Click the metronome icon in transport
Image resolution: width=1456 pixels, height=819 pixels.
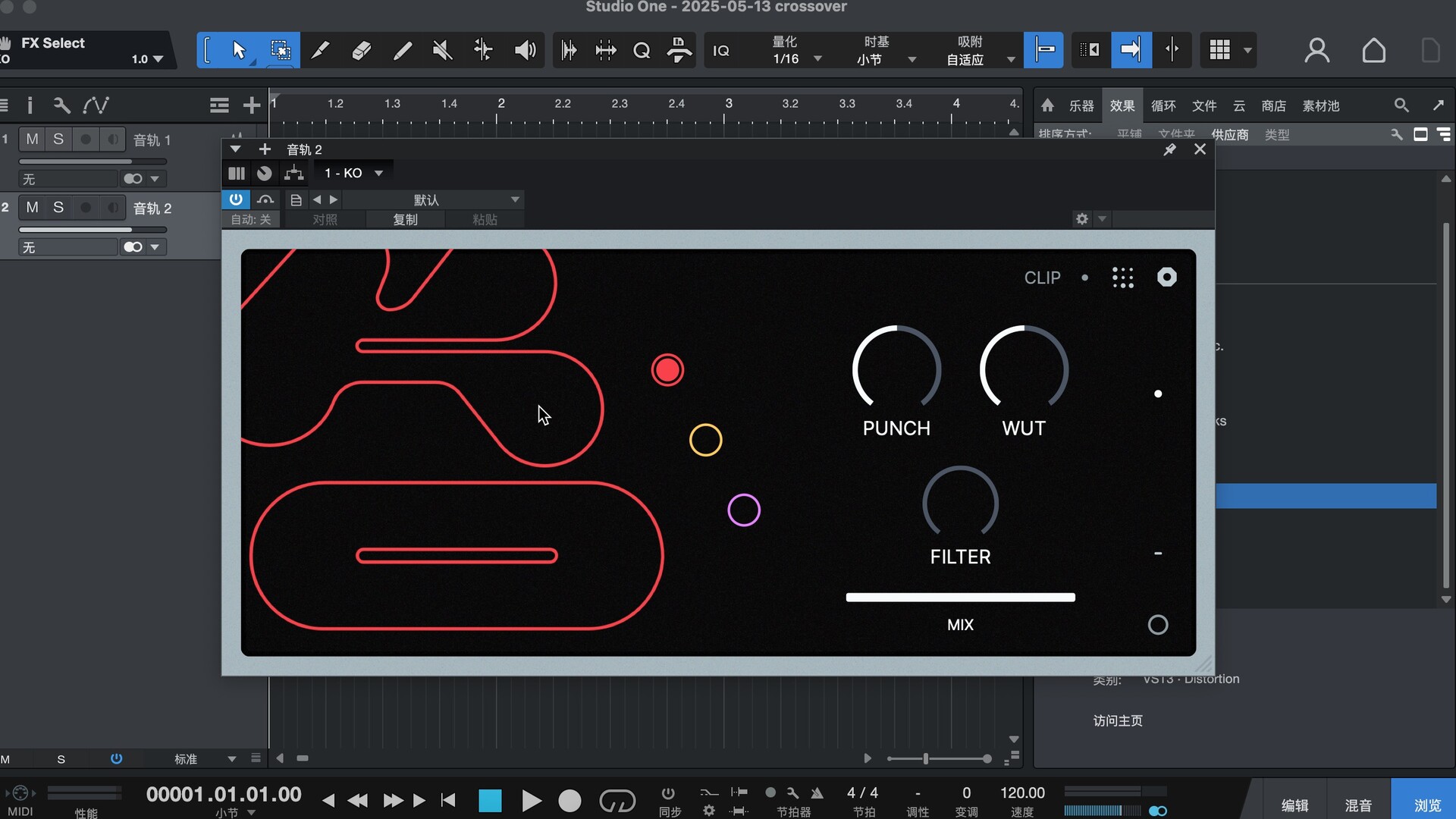(x=817, y=793)
